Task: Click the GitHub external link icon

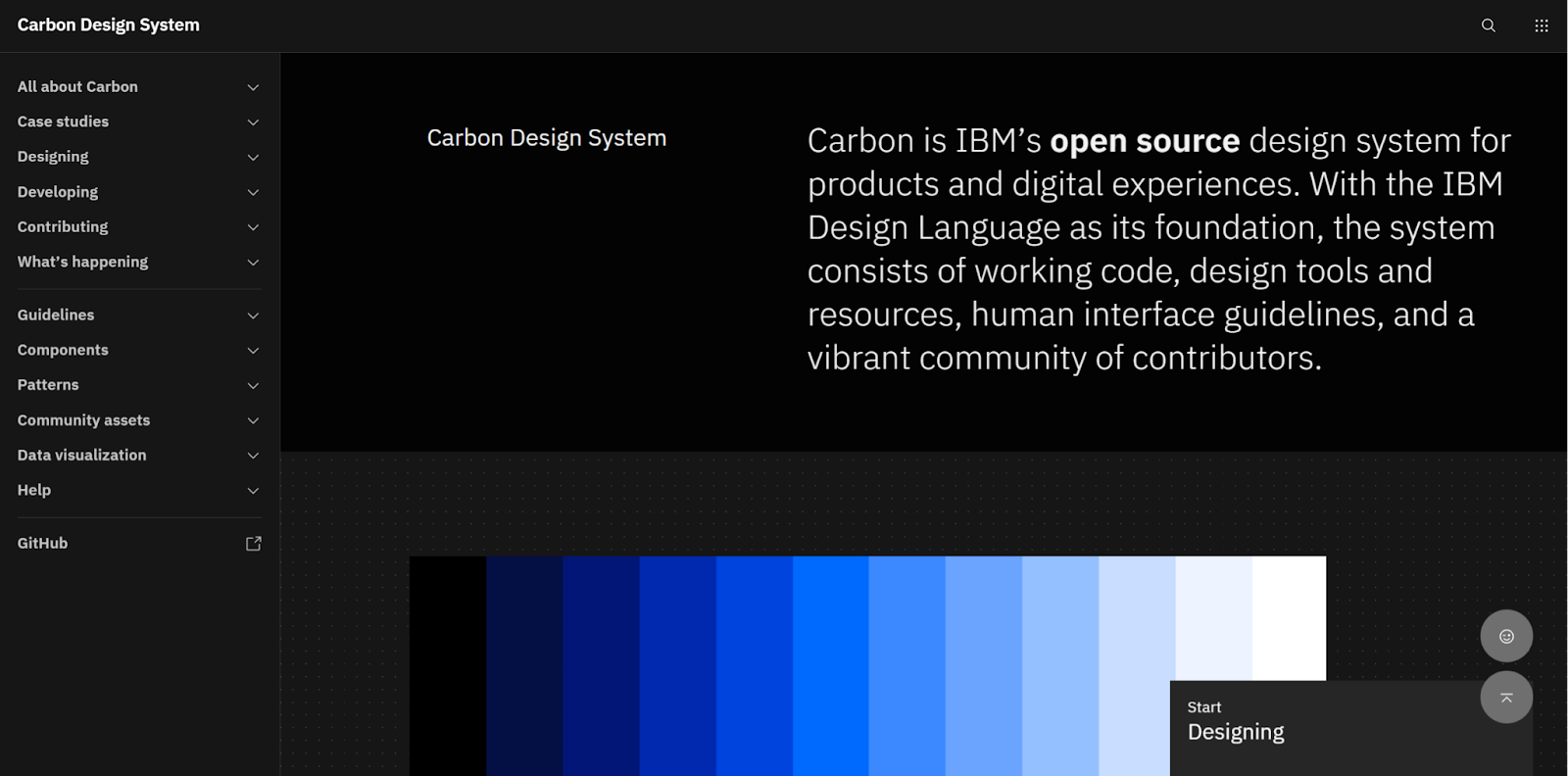Action: click(254, 544)
